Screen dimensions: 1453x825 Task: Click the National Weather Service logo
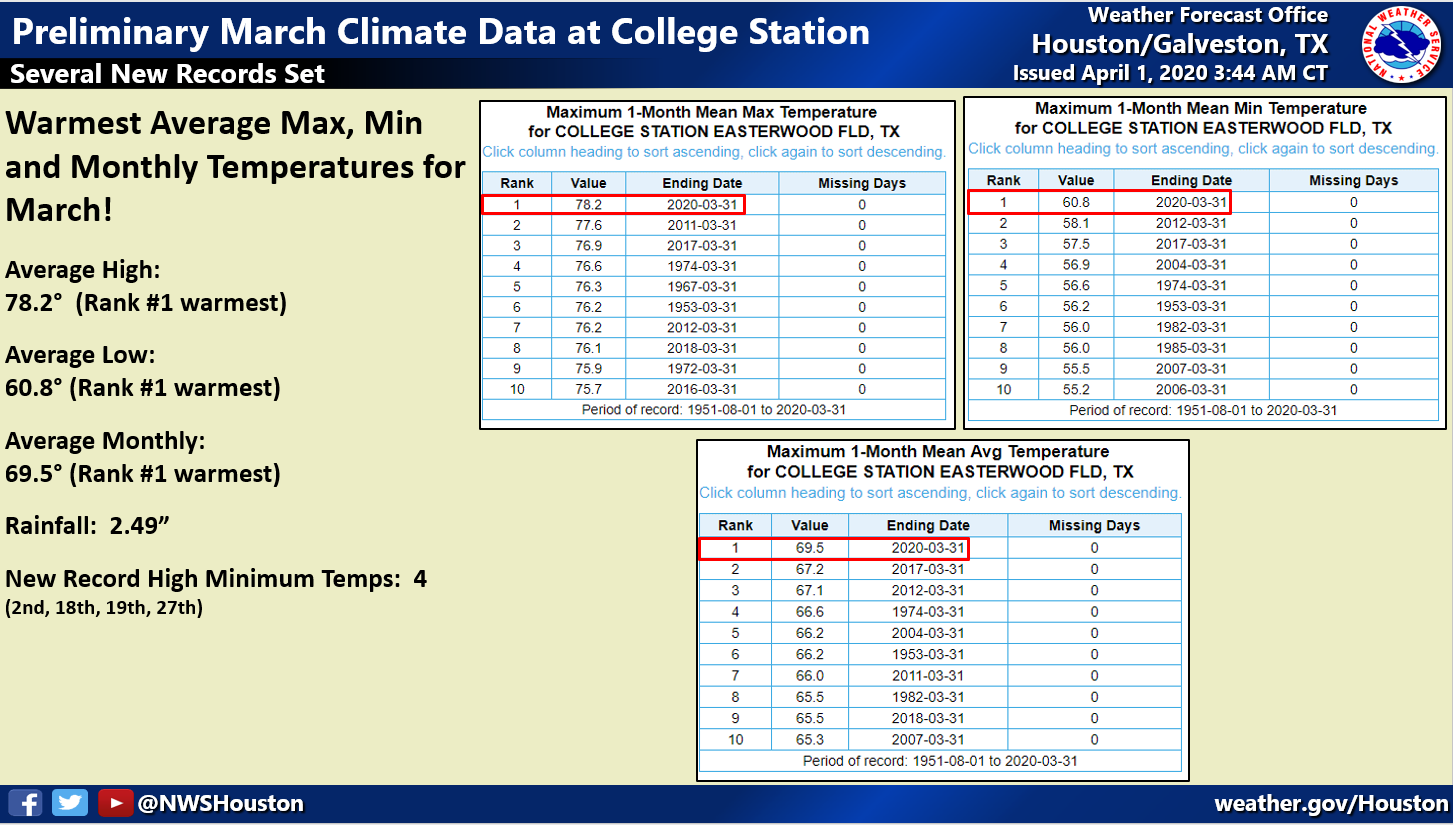tap(1398, 46)
